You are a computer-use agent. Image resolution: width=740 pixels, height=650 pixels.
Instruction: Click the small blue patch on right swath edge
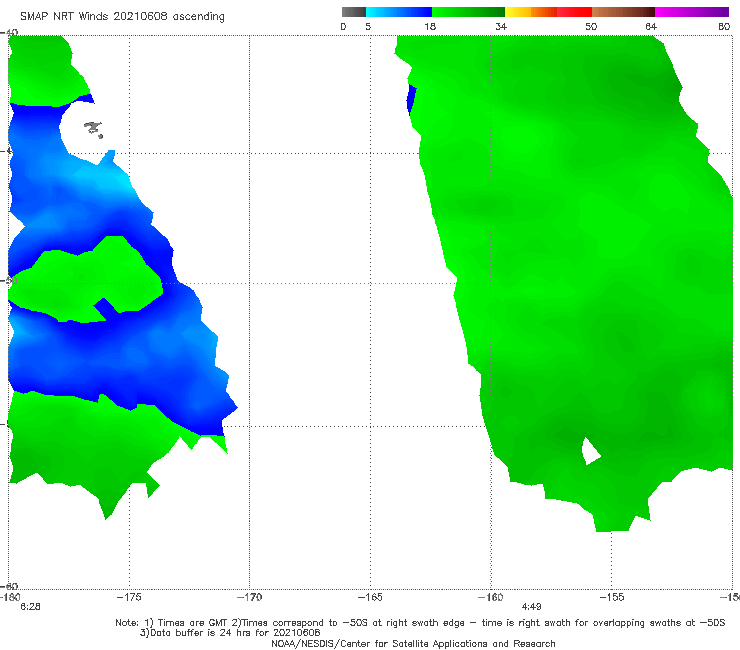point(411,100)
